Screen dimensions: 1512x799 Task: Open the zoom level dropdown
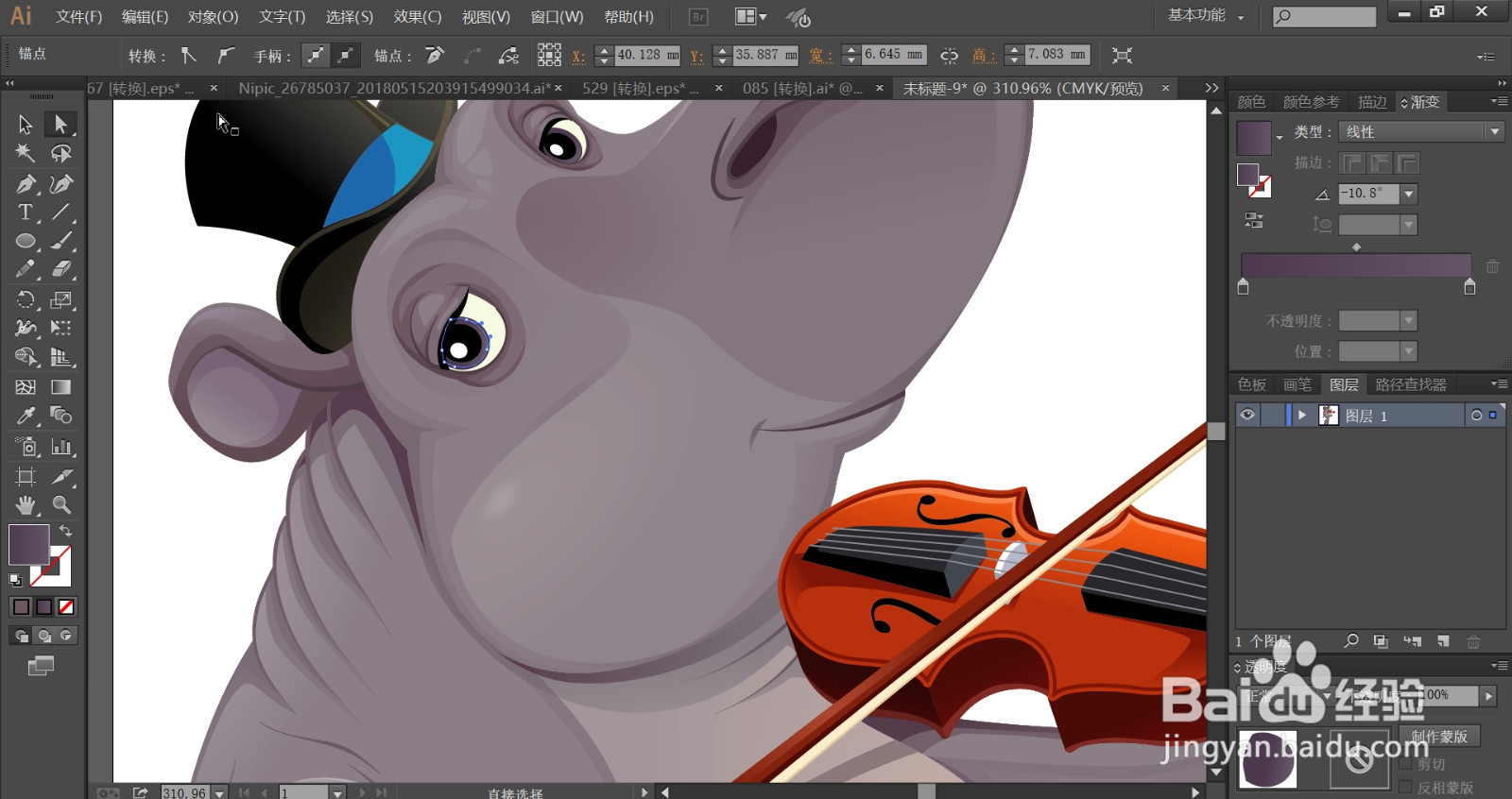click(x=219, y=793)
